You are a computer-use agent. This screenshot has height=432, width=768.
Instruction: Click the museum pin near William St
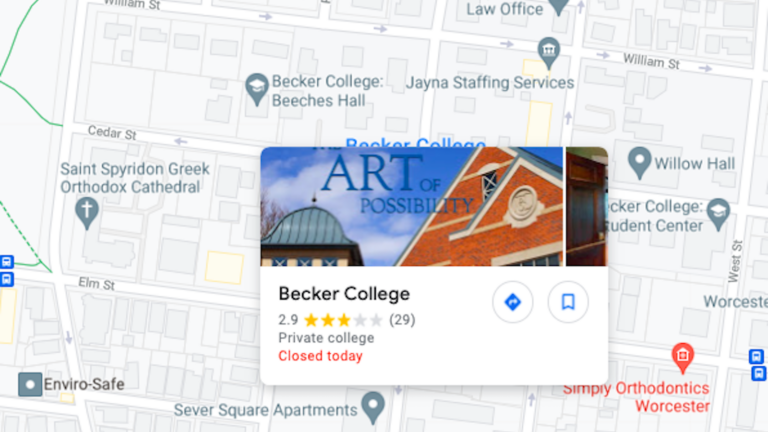pyautogui.click(x=549, y=52)
